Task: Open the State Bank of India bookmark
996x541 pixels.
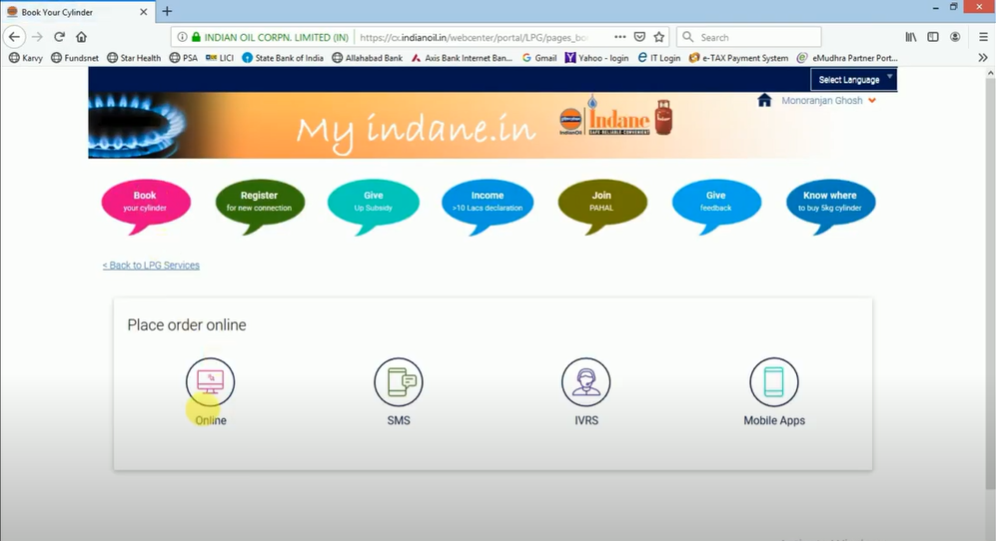Action: point(283,58)
